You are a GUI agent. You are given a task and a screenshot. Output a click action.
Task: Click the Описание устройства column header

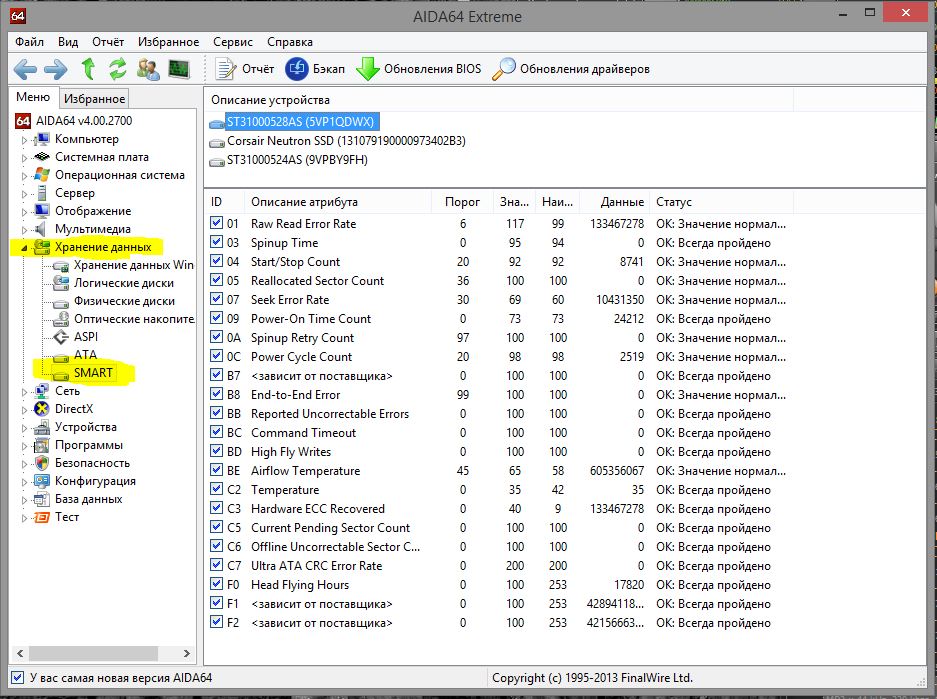coord(499,100)
